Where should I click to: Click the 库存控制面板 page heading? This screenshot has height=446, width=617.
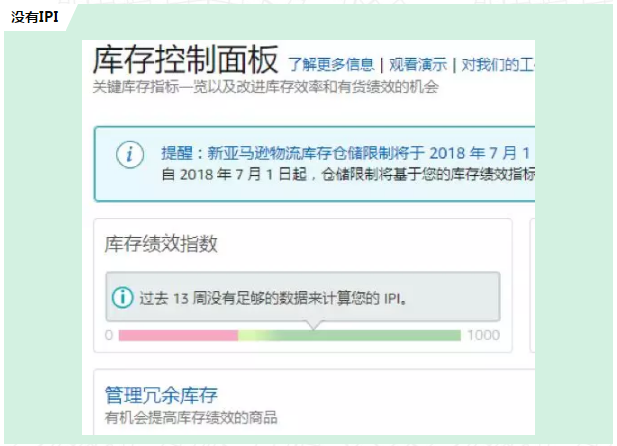tap(185, 60)
